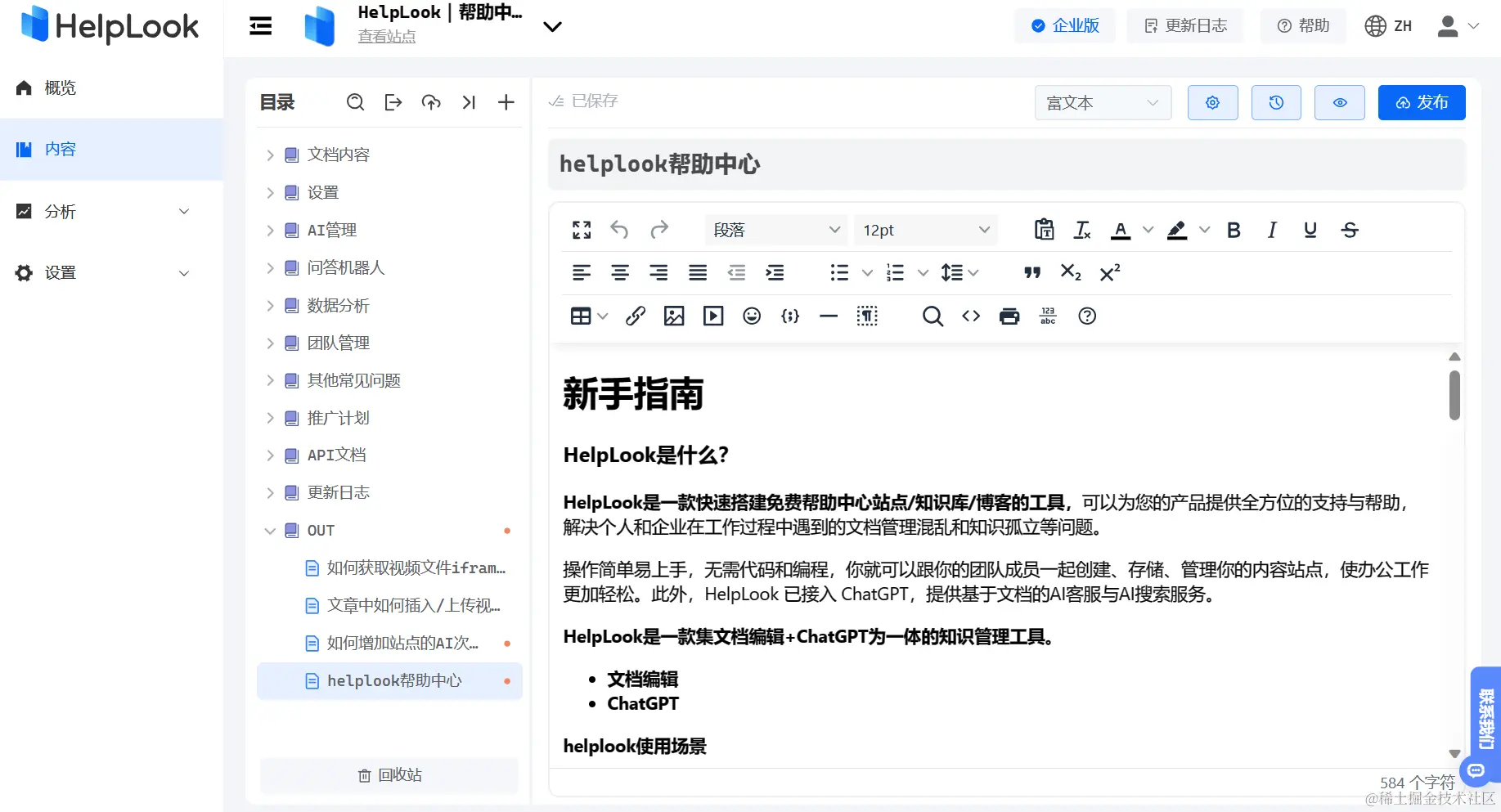This screenshot has width=1501, height=812.
Task: Toggle bold formatting
Action: (1234, 231)
